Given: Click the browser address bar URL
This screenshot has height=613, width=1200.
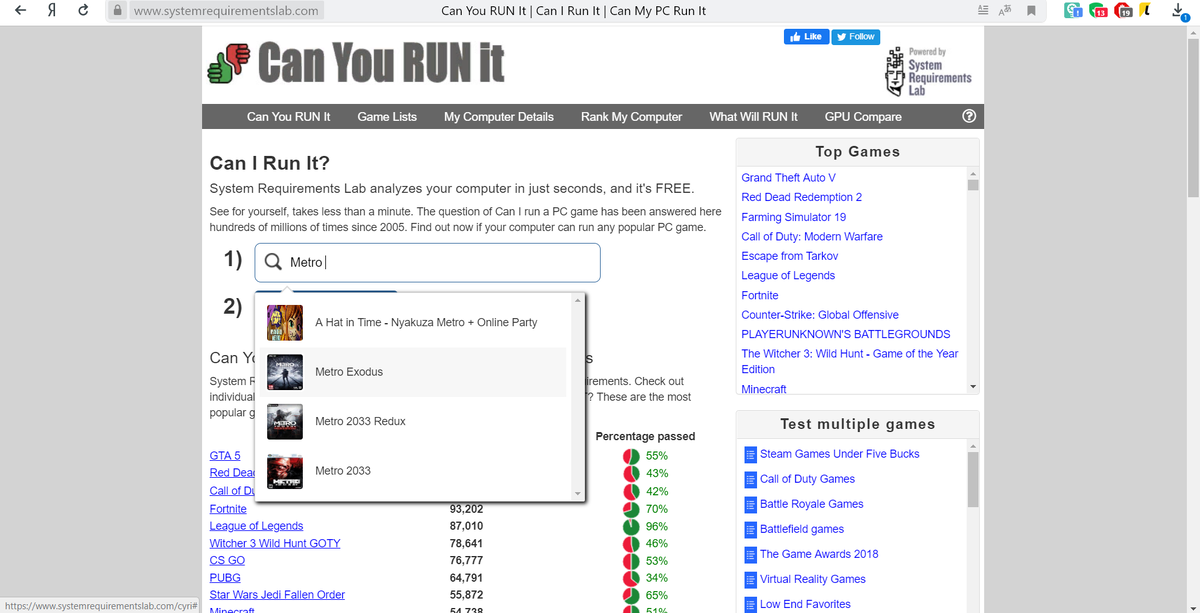Looking at the screenshot, I should (225, 11).
